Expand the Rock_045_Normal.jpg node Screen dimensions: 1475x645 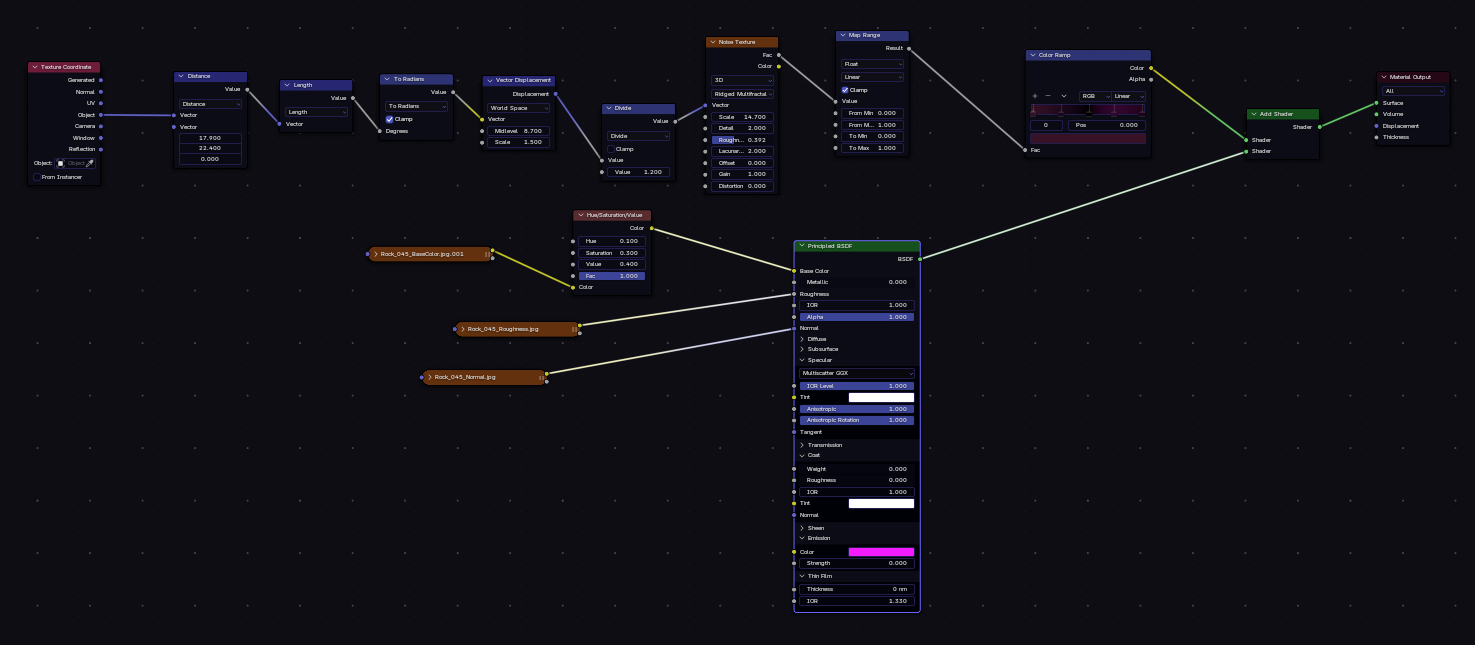click(429, 377)
